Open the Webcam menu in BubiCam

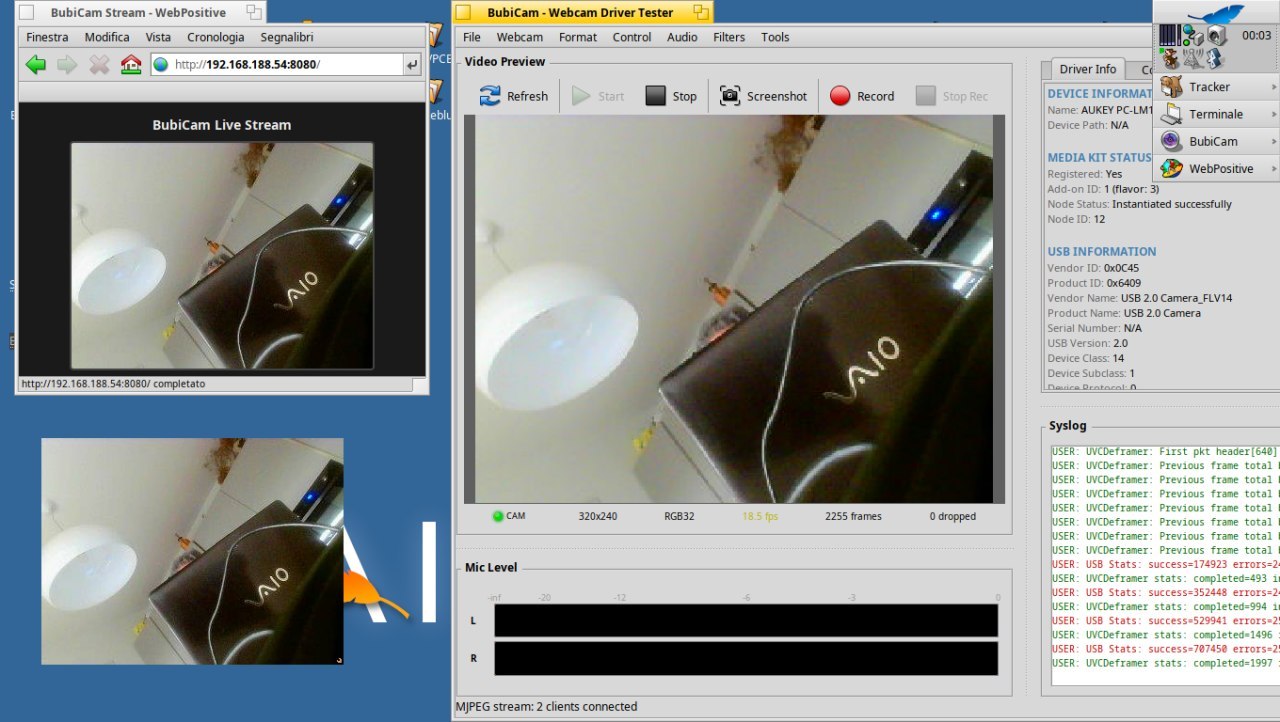(520, 37)
